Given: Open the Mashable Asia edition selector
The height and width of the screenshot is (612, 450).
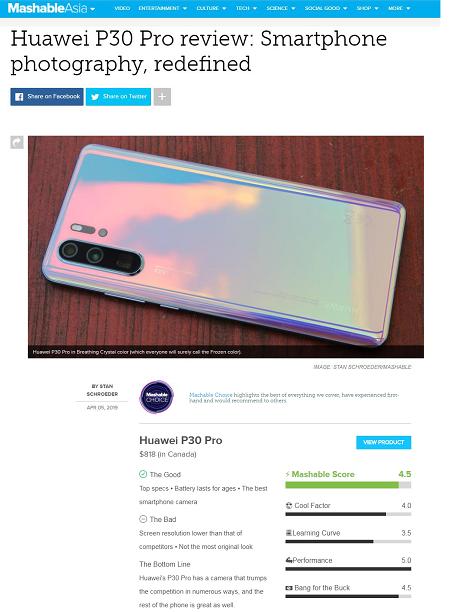Looking at the screenshot, I should coord(52,8).
